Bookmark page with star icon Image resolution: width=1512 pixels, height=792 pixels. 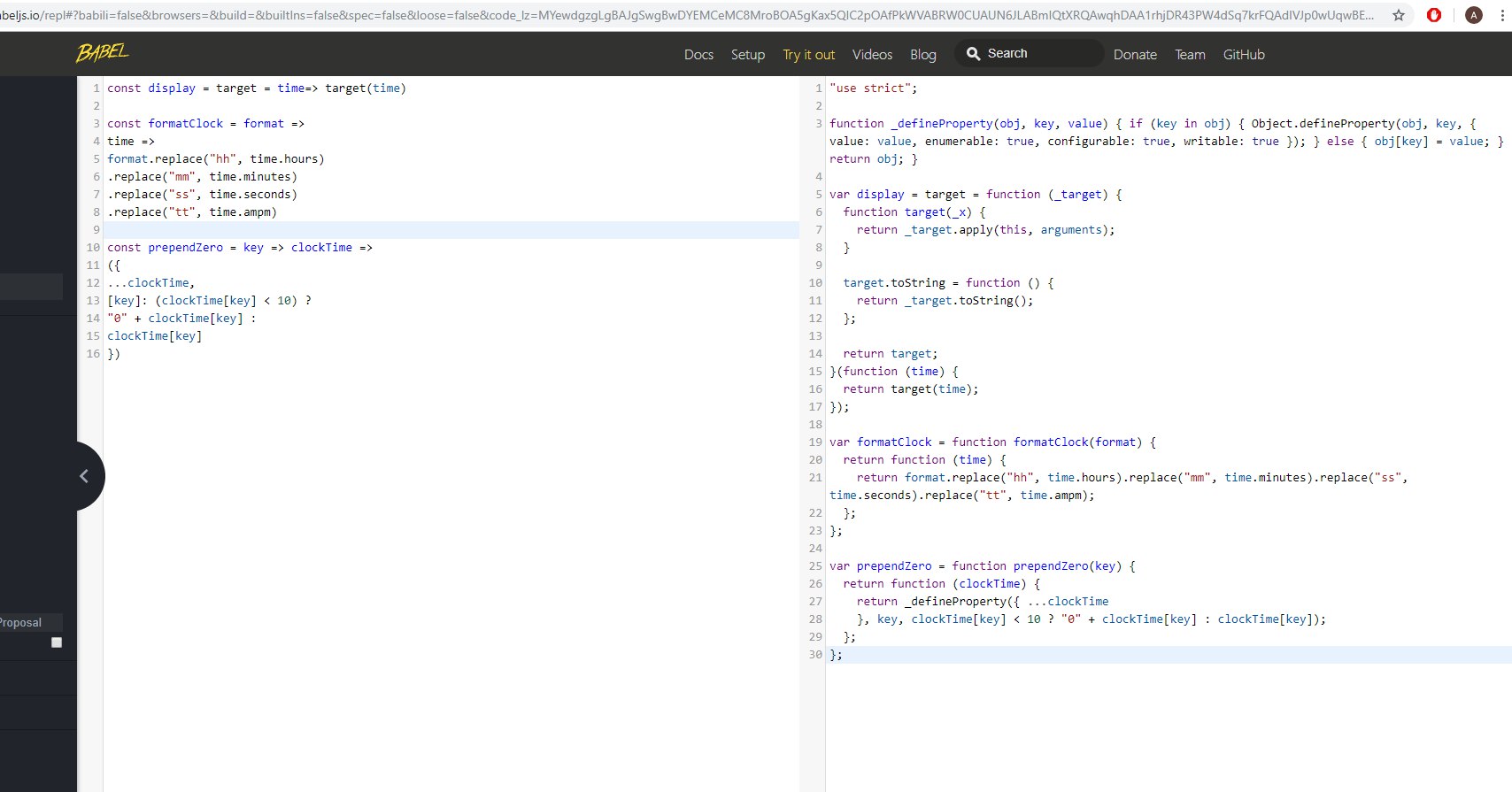click(1399, 15)
